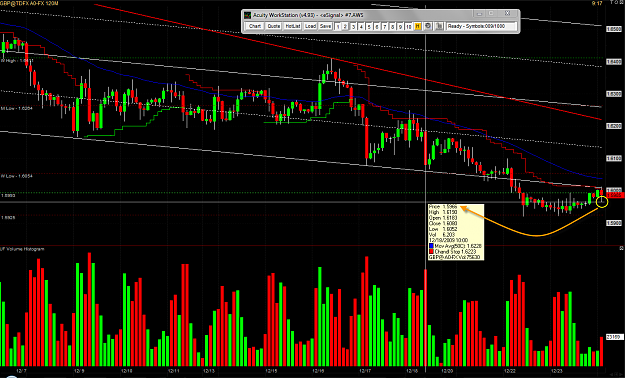Click the GBP chart symbol title label

coord(30,3)
